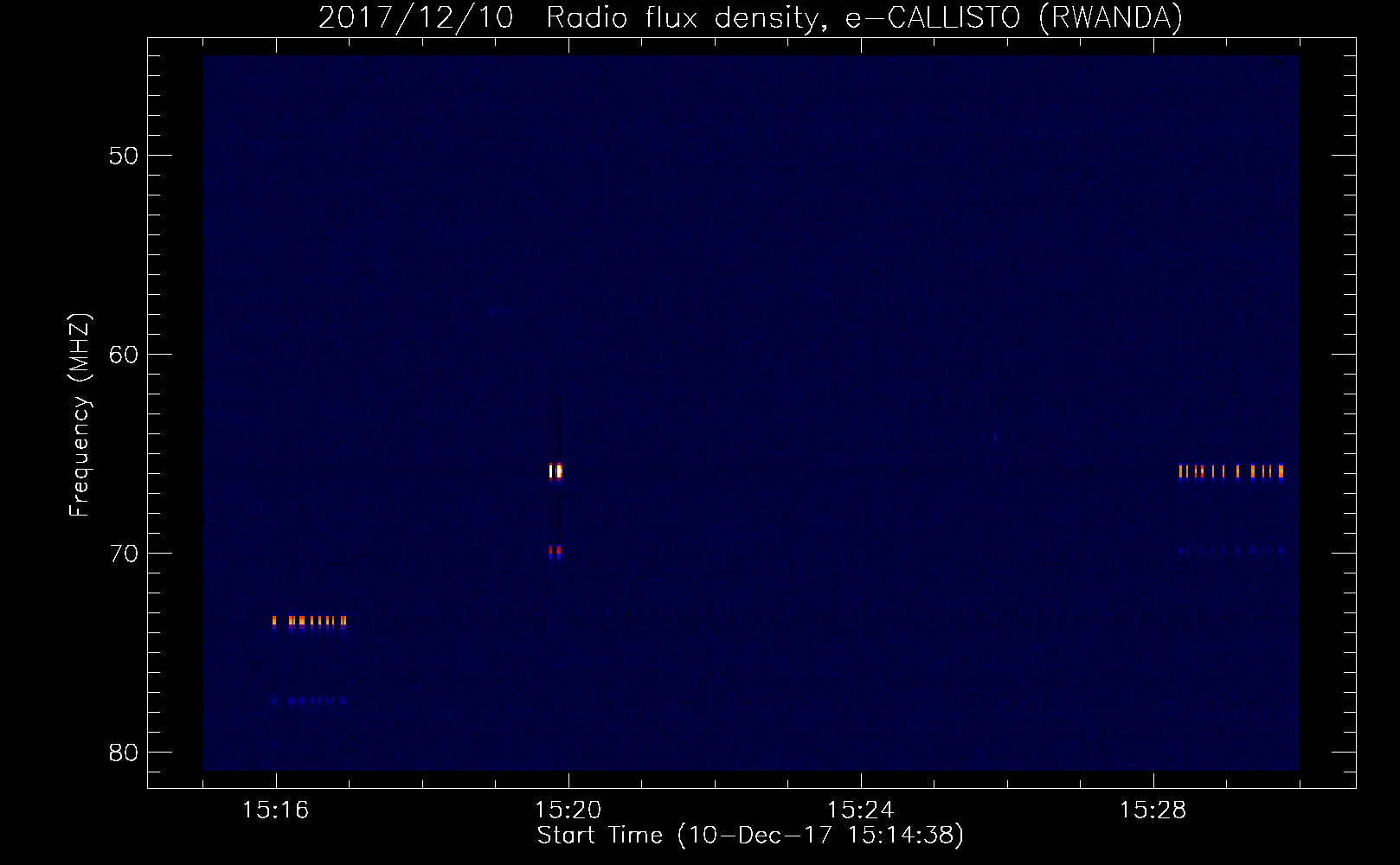Click the 60 MHz frequency tick label
The height and width of the screenshot is (865, 1400).
point(124,355)
